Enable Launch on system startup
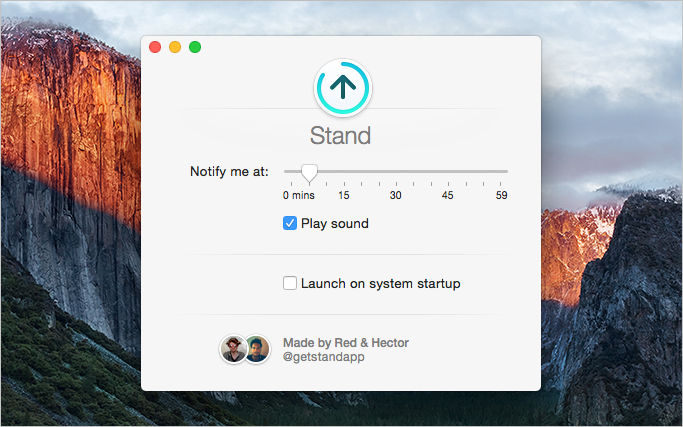Viewport: 683px width, 427px height. point(290,283)
